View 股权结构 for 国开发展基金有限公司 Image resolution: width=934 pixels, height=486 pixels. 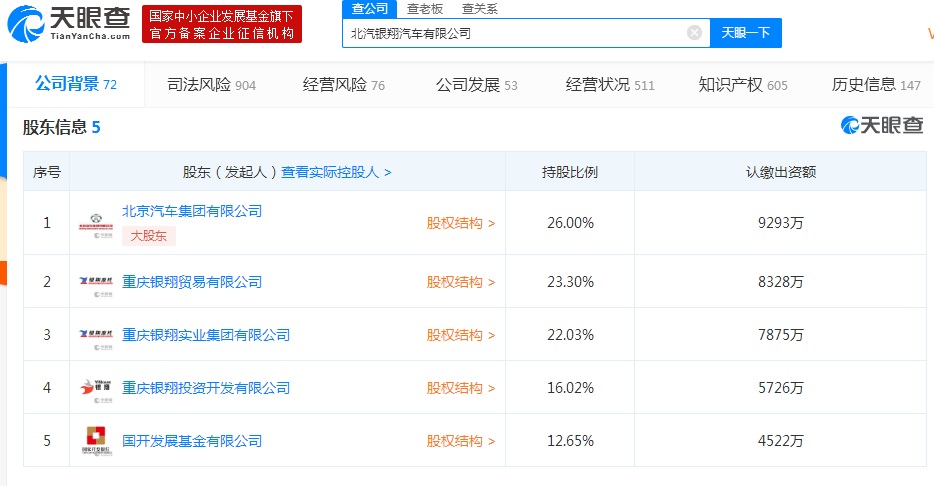[x=460, y=441]
